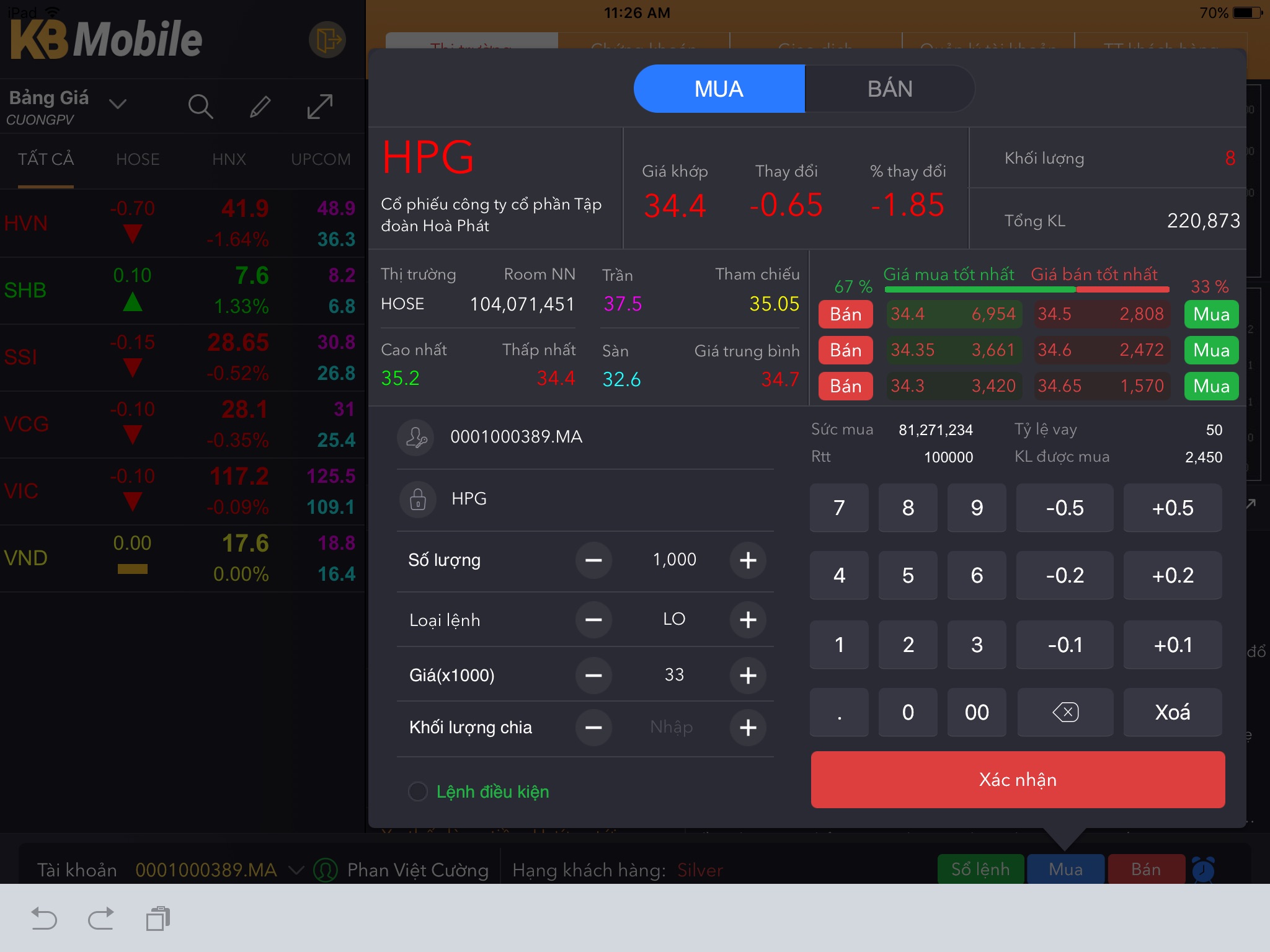1270x952 pixels.
Task: Select the HNX tab
Action: tap(229, 160)
